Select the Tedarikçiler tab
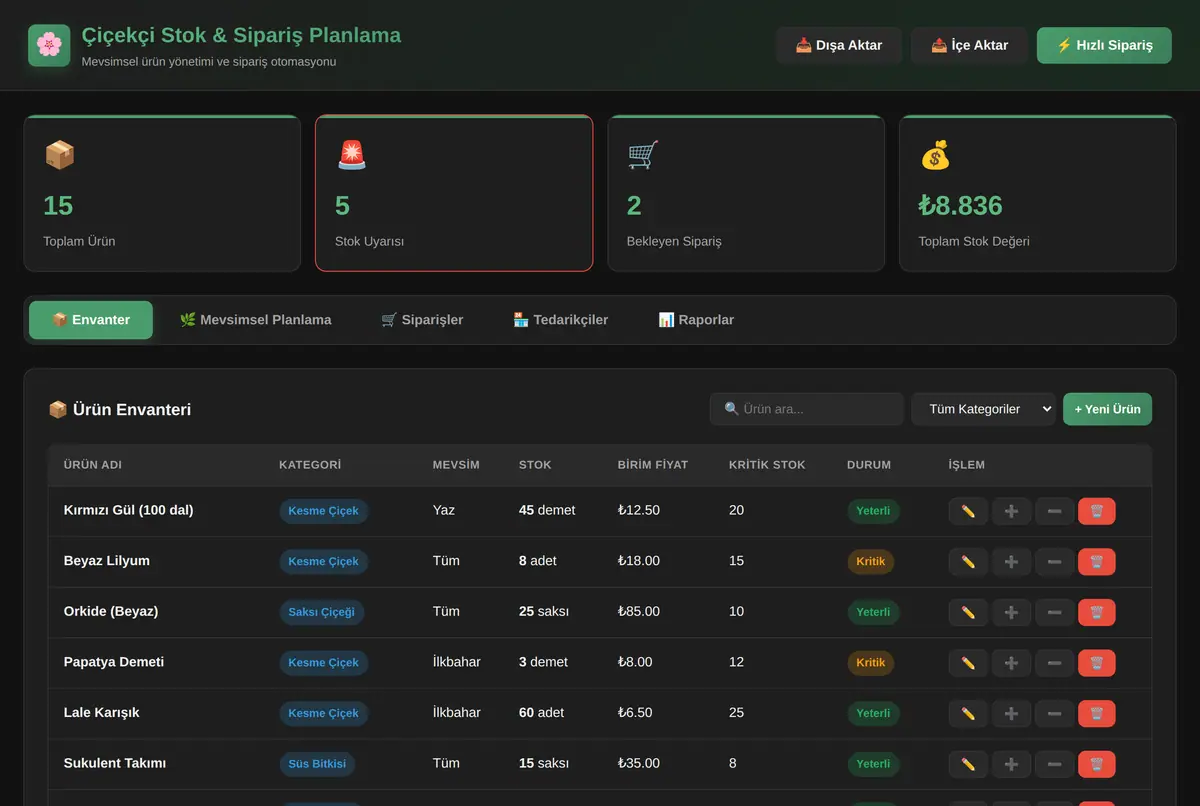1200x806 pixels. point(561,320)
